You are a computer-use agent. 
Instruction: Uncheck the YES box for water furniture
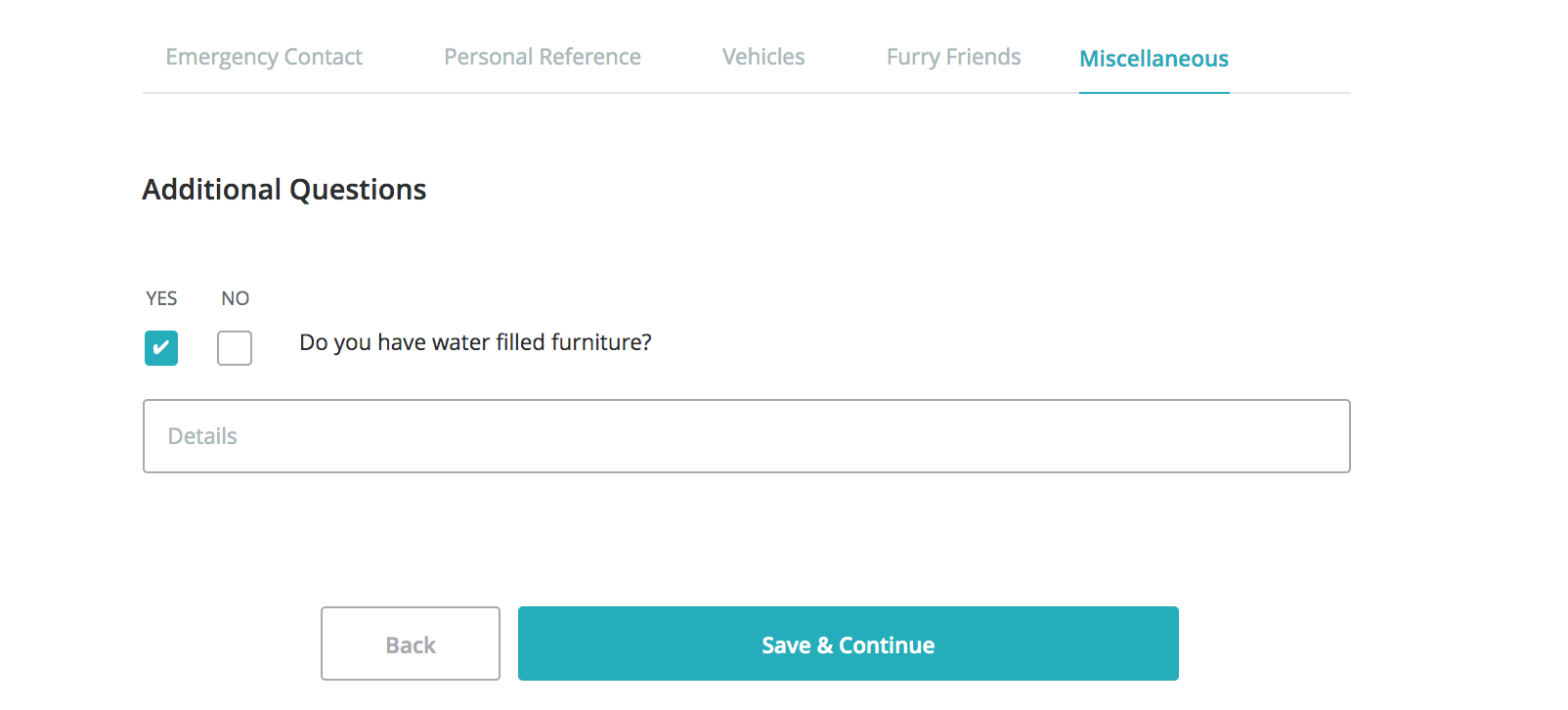point(161,348)
